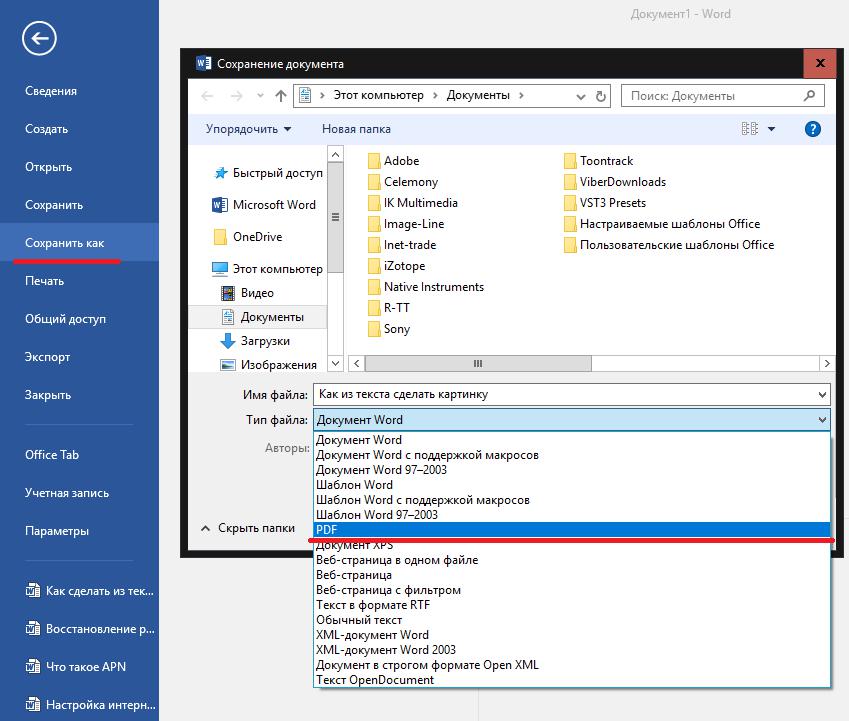Click the search magnifier icon
Image resolution: width=849 pixels, height=721 pixels.
click(x=809, y=96)
